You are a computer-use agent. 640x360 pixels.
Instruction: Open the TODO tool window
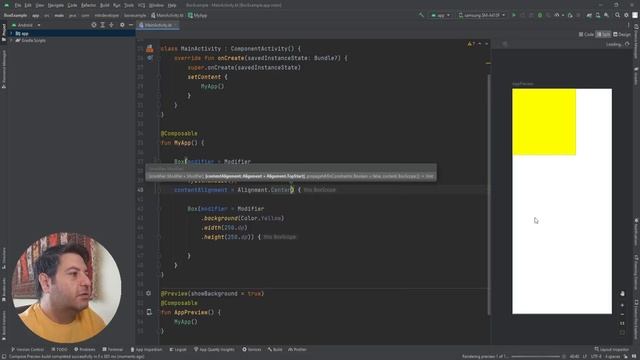coord(60,349)
